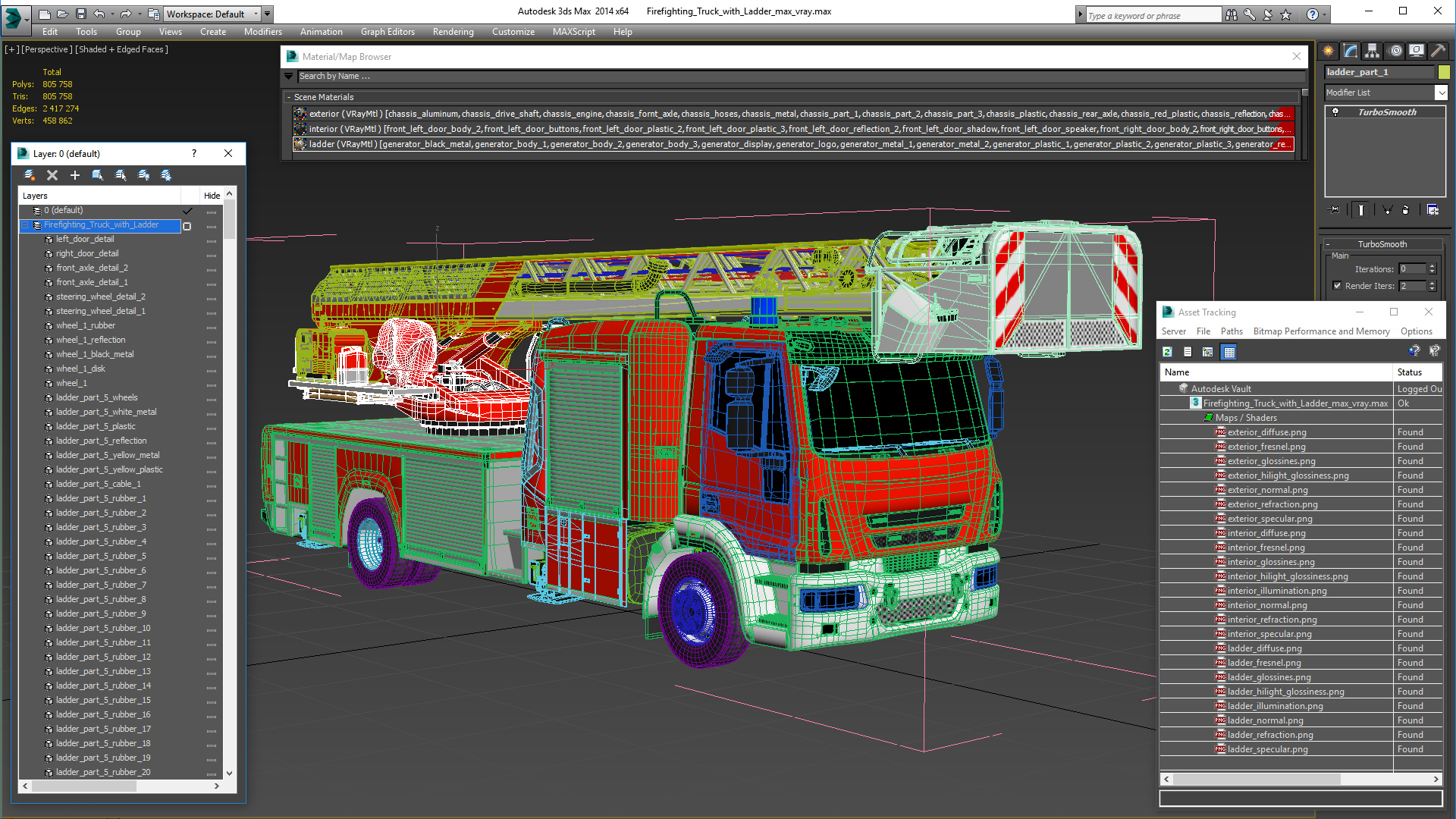Click the Favorites star icon
1456x819 pixels.
pos(1285,14)
